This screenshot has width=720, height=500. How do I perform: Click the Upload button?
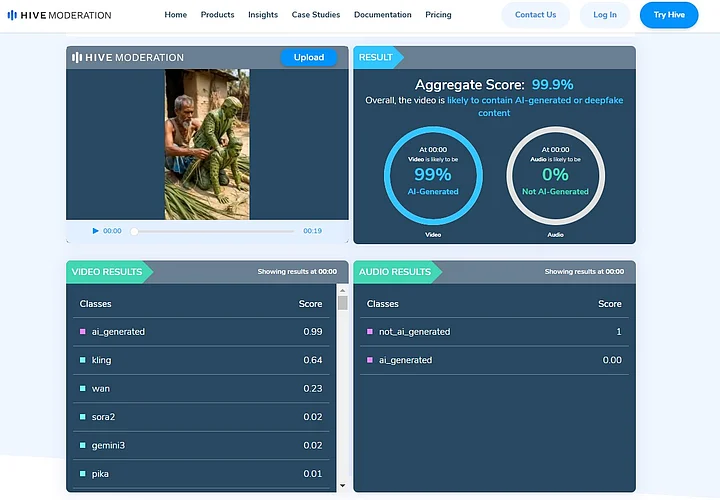pos(309,57)
